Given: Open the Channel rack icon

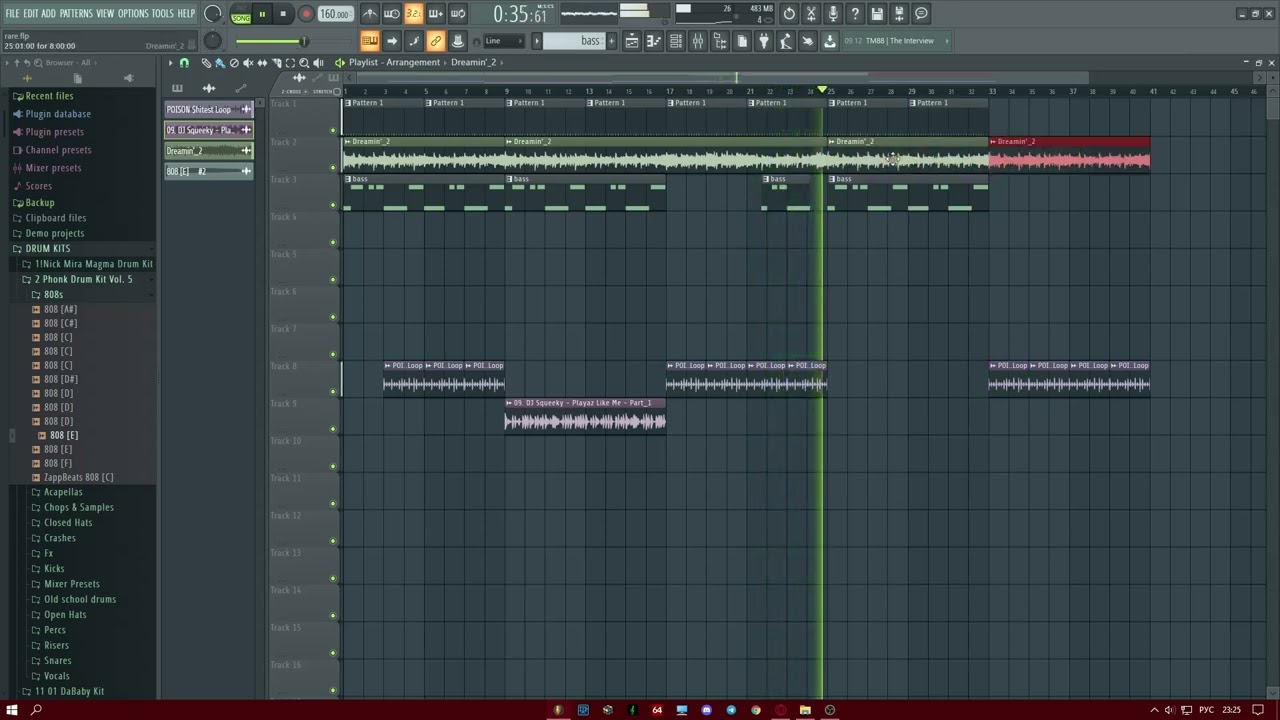Looking at the screenshot, I should point(676,41).
